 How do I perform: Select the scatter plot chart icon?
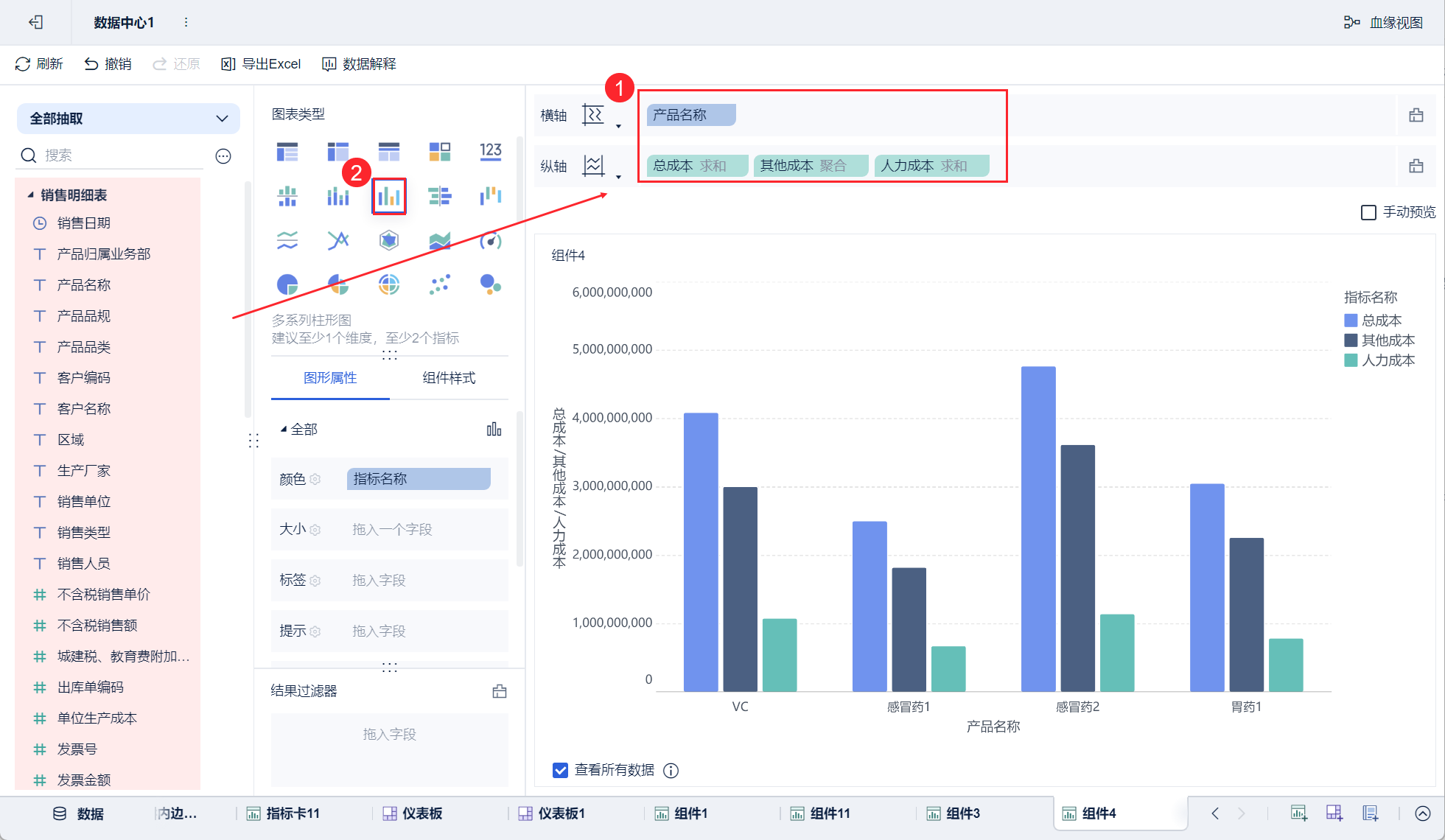coord(440,284)
